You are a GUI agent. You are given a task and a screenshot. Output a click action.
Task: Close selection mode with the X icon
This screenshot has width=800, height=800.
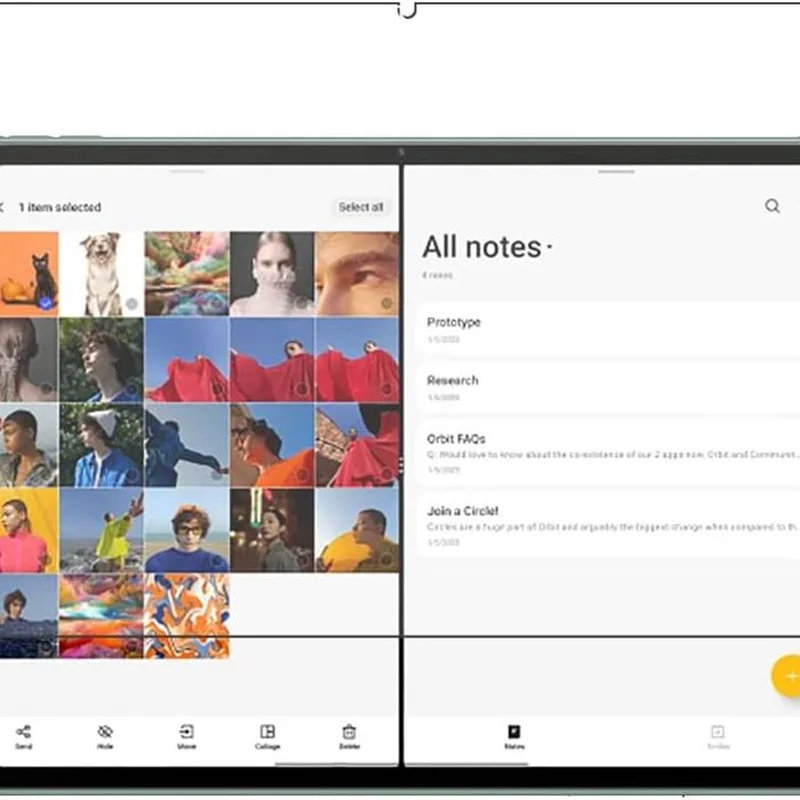(x=2, y=207)
